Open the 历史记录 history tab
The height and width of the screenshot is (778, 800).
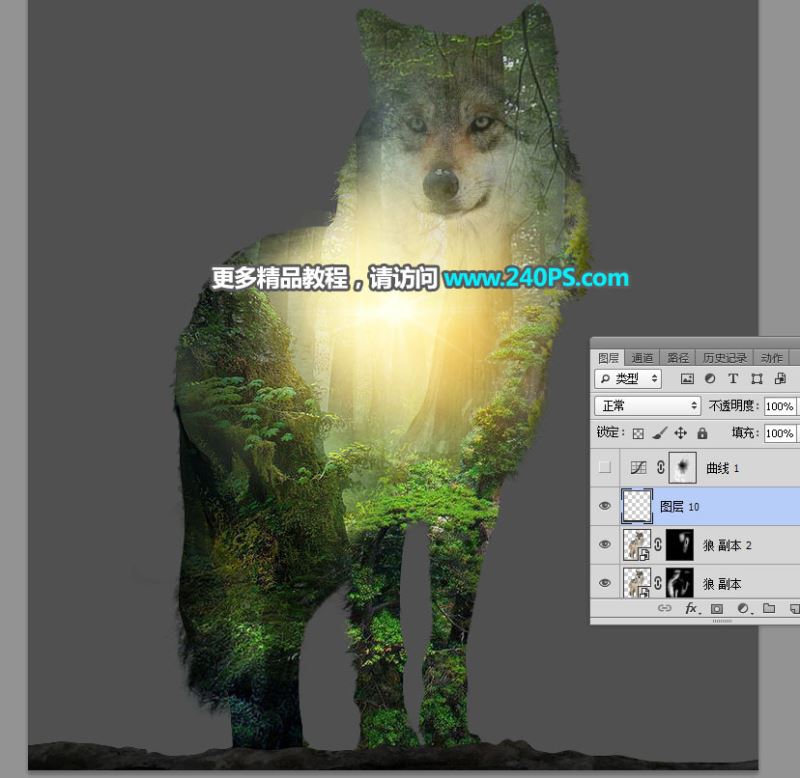pos(725,356)
